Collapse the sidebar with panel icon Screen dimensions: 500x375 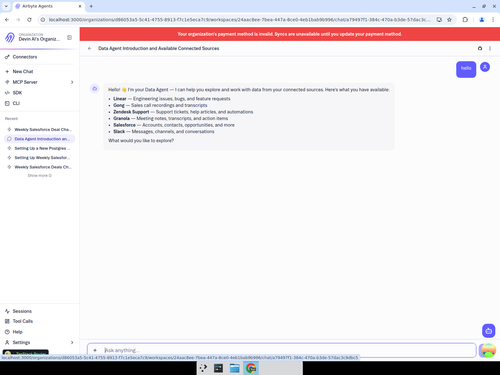69,37
